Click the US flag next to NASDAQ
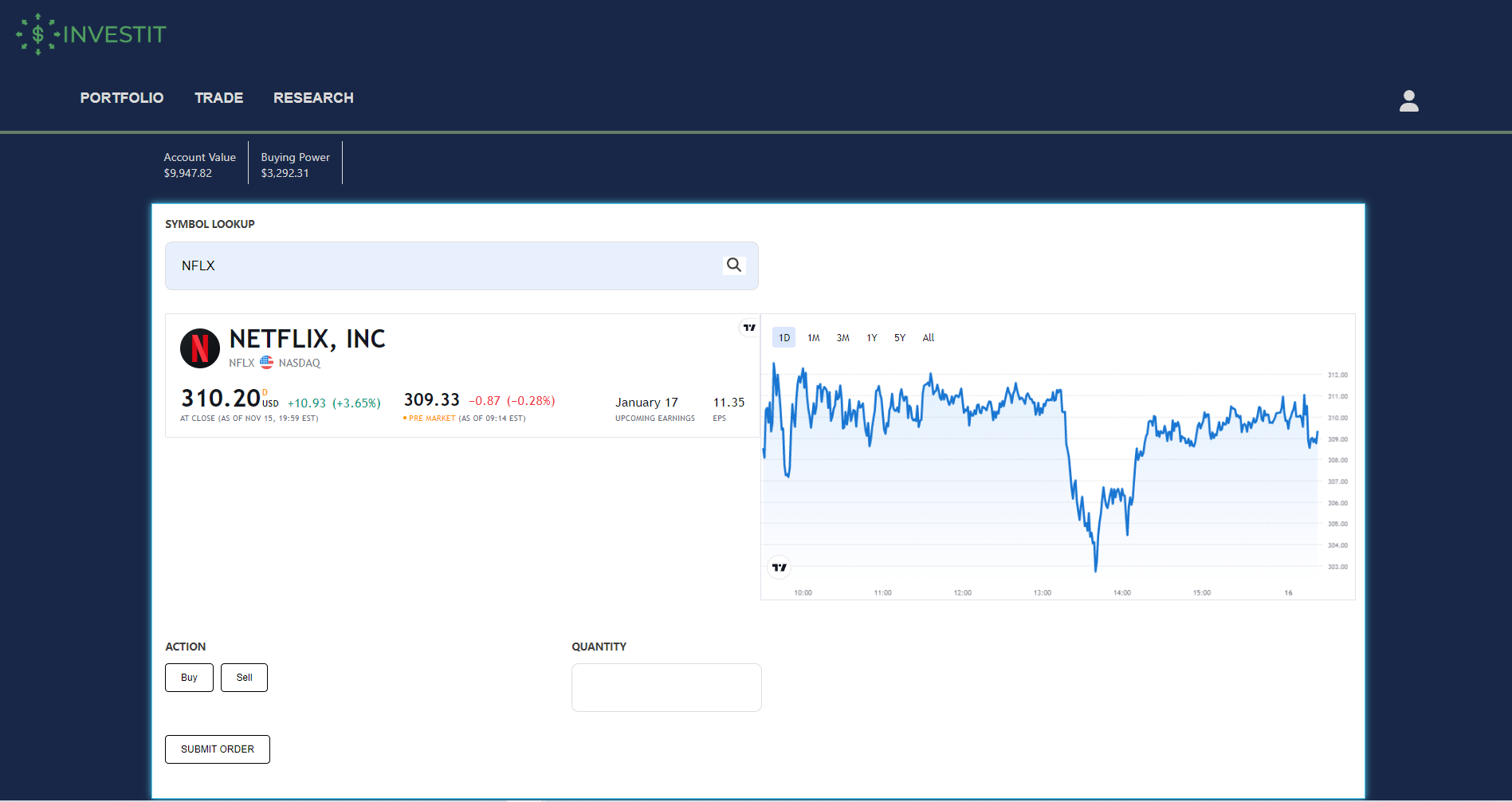The width and height of the screenshot is (1512, 802). pos(266,362)
